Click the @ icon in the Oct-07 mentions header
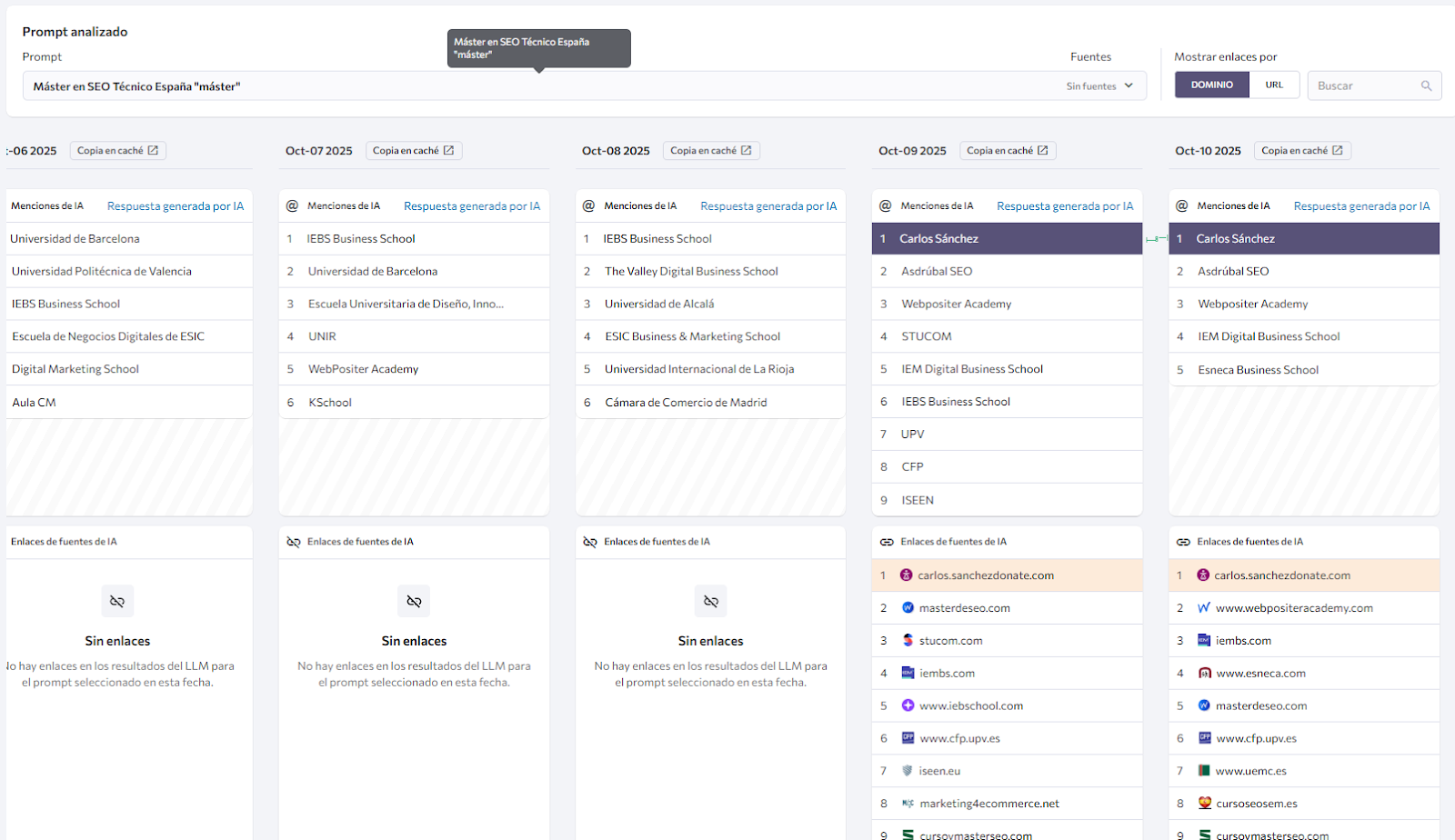The image size is (1455, 840). (292, 205)
